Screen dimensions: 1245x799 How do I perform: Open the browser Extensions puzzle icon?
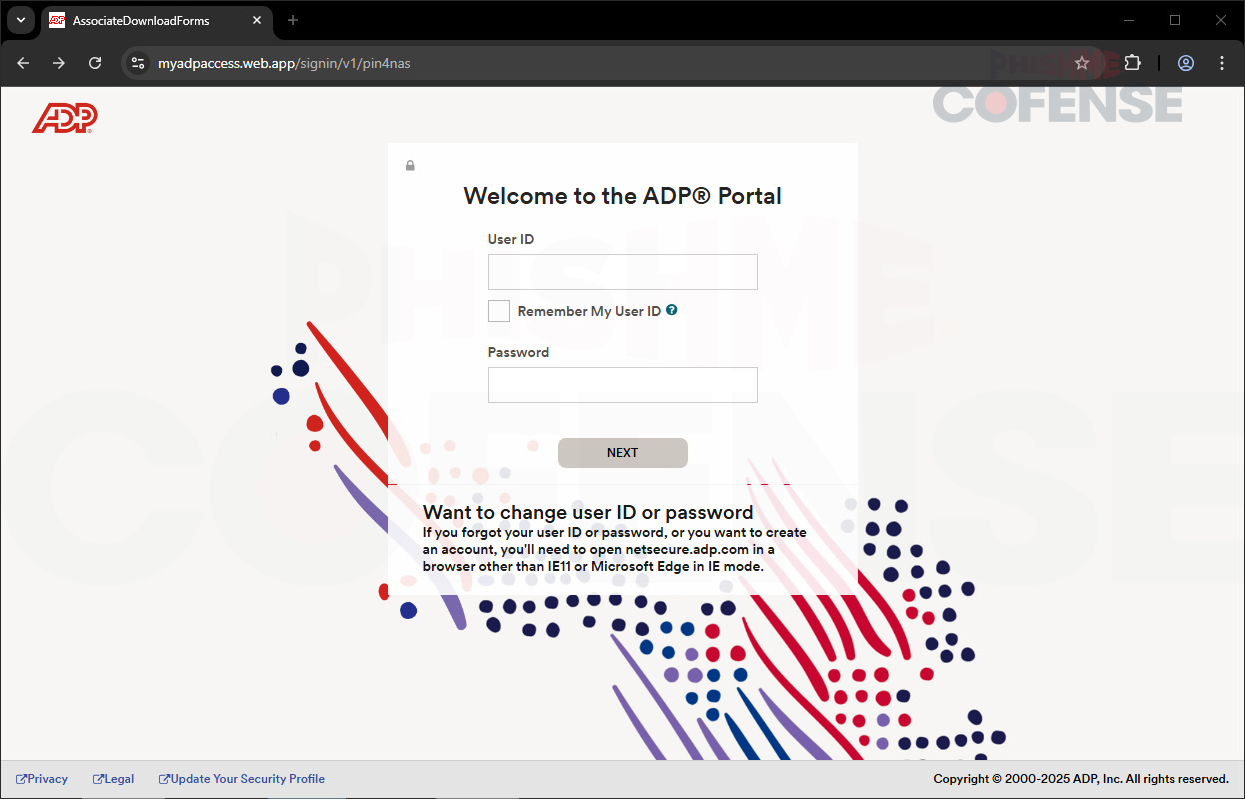pyautogui.click(x=1132, y=63)
